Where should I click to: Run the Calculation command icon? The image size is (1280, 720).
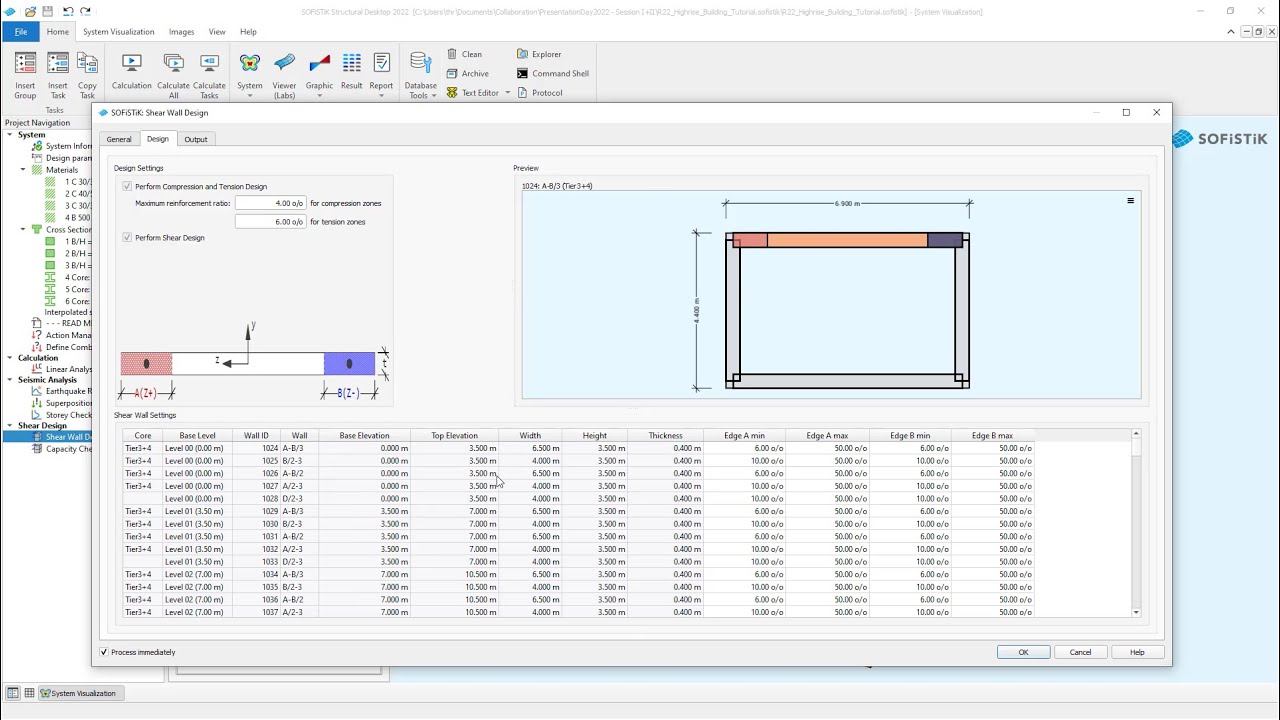[131, 64]
